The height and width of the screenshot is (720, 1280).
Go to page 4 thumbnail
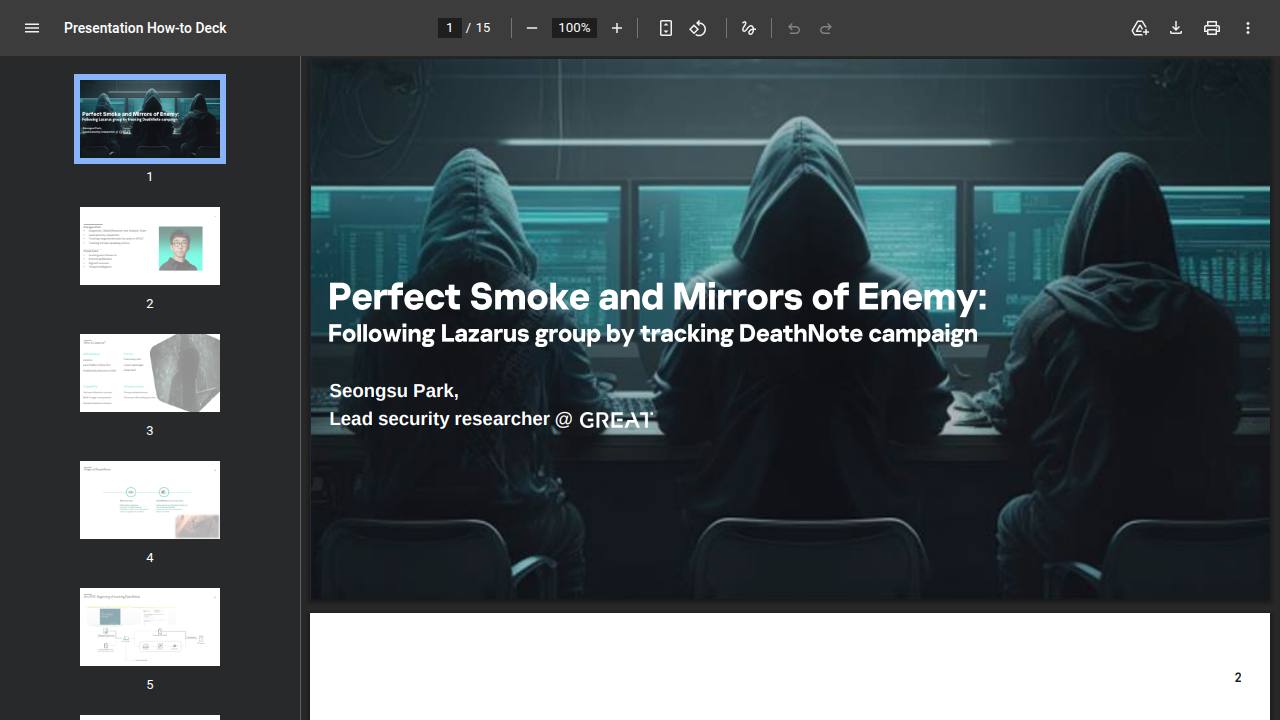pyautogui.click(x=150, y=500)
